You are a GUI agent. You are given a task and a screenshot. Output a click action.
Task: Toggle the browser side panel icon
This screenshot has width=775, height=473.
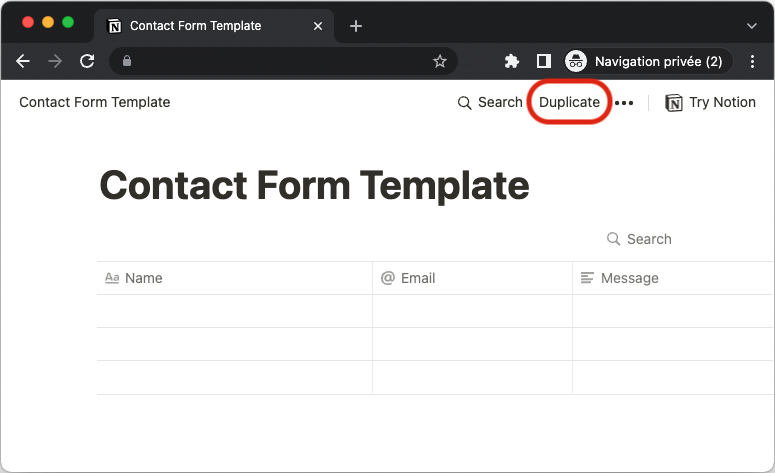(544, 61)
